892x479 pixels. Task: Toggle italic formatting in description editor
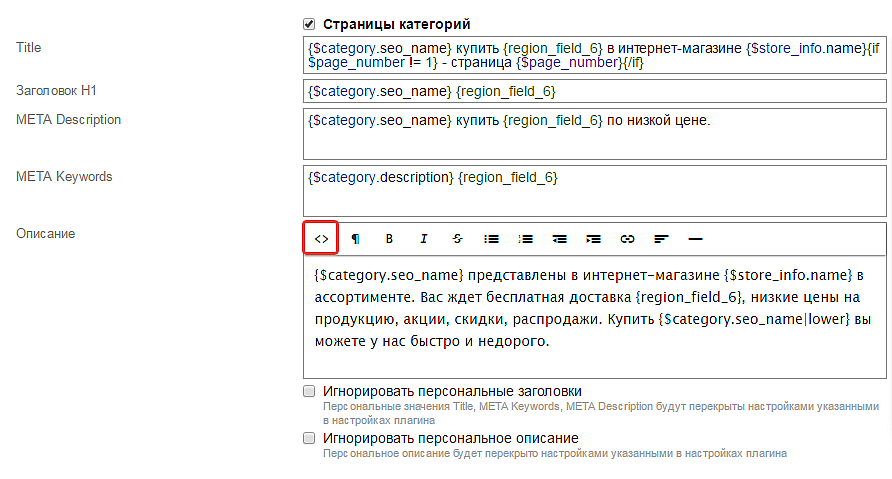pos(423,239)
